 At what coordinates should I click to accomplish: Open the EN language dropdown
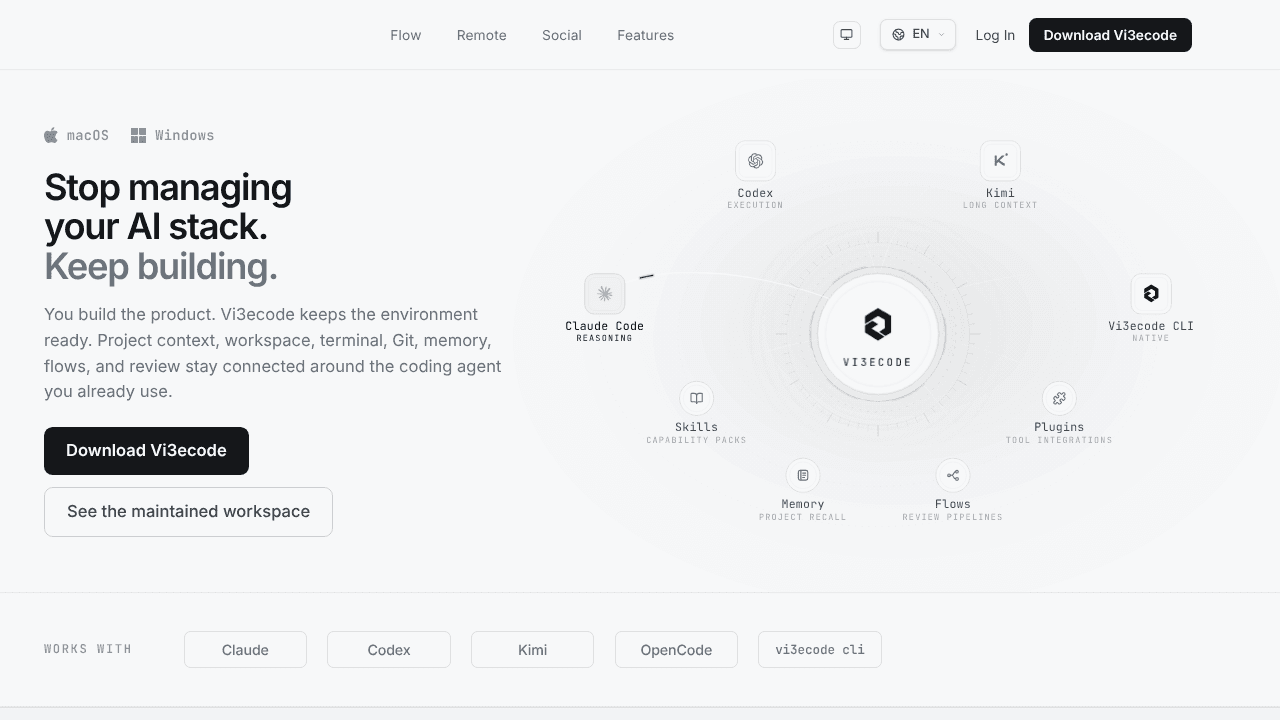pos(918,35)
